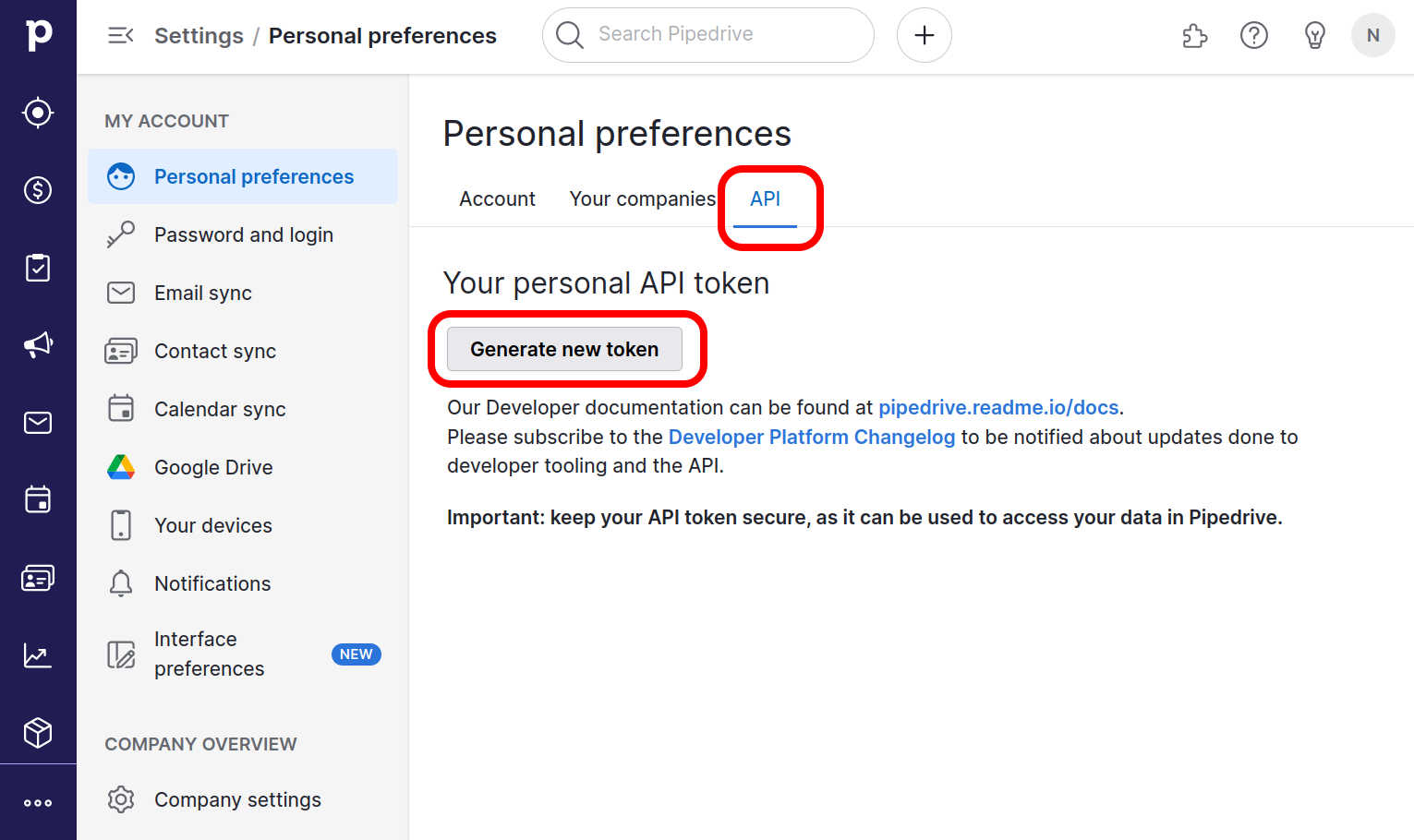Switch to the Your companies tab
The height and width of the screenshot is (840, 1414).
click(x=643, y=198)
